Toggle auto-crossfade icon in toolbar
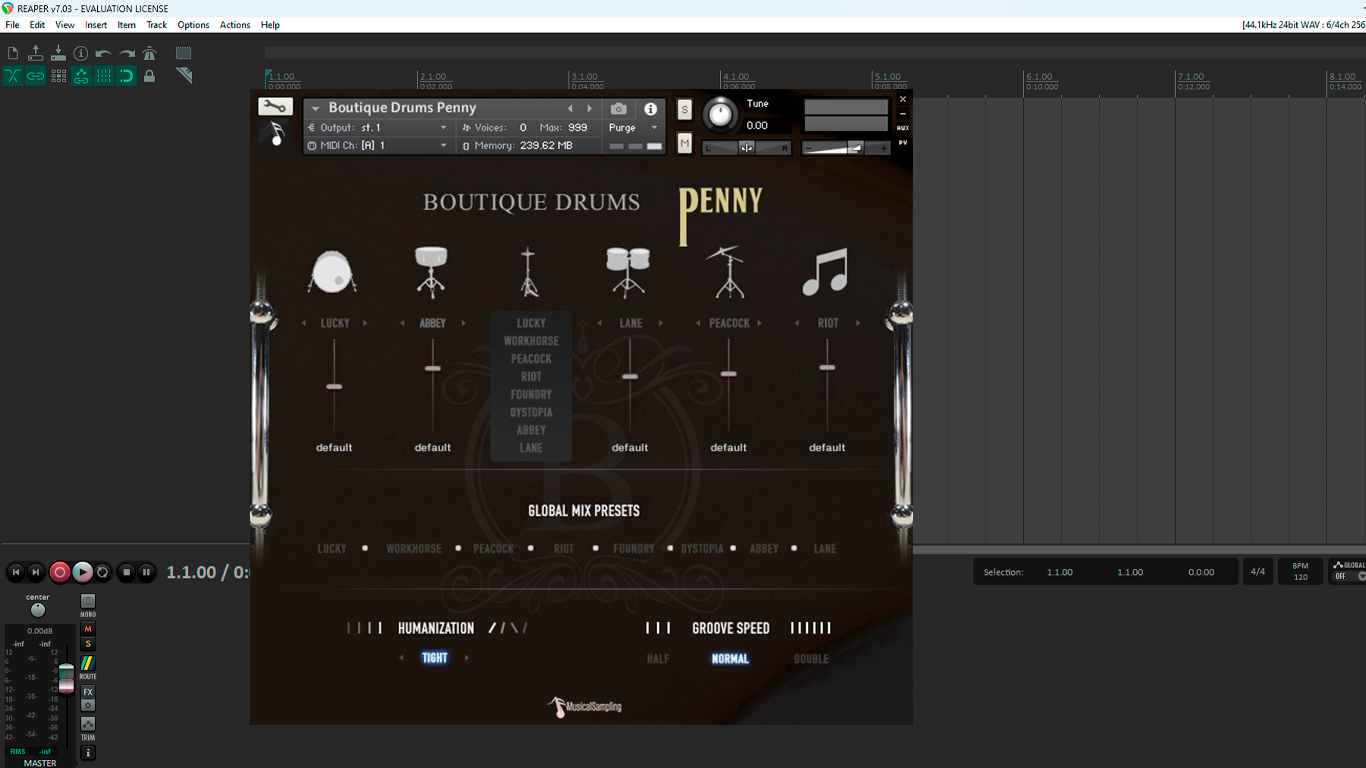This screenshot has width=1366, height=768. [x=13, y=76]
